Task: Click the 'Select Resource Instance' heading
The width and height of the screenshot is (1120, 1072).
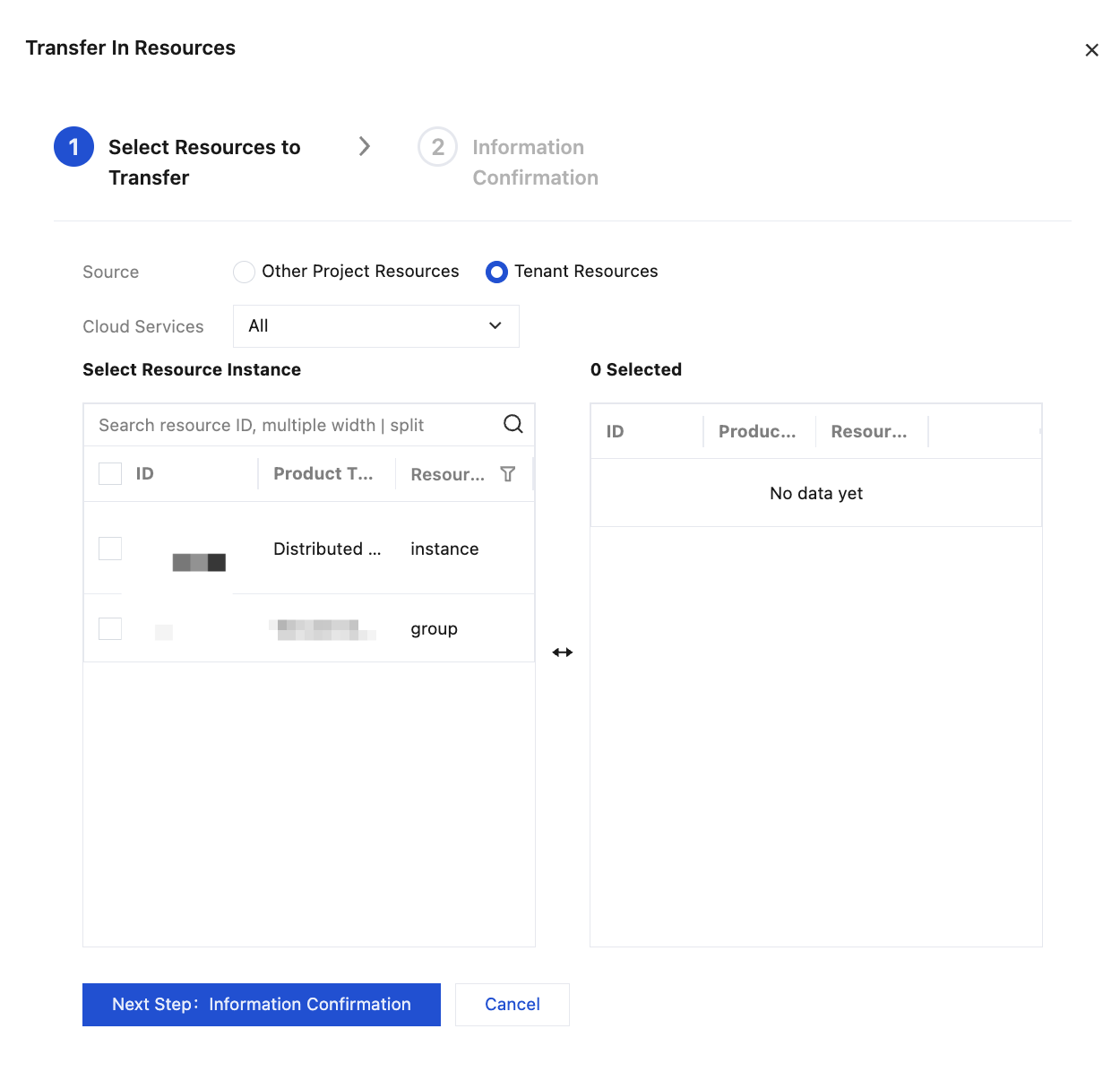Action: click(x=192, y=369)
